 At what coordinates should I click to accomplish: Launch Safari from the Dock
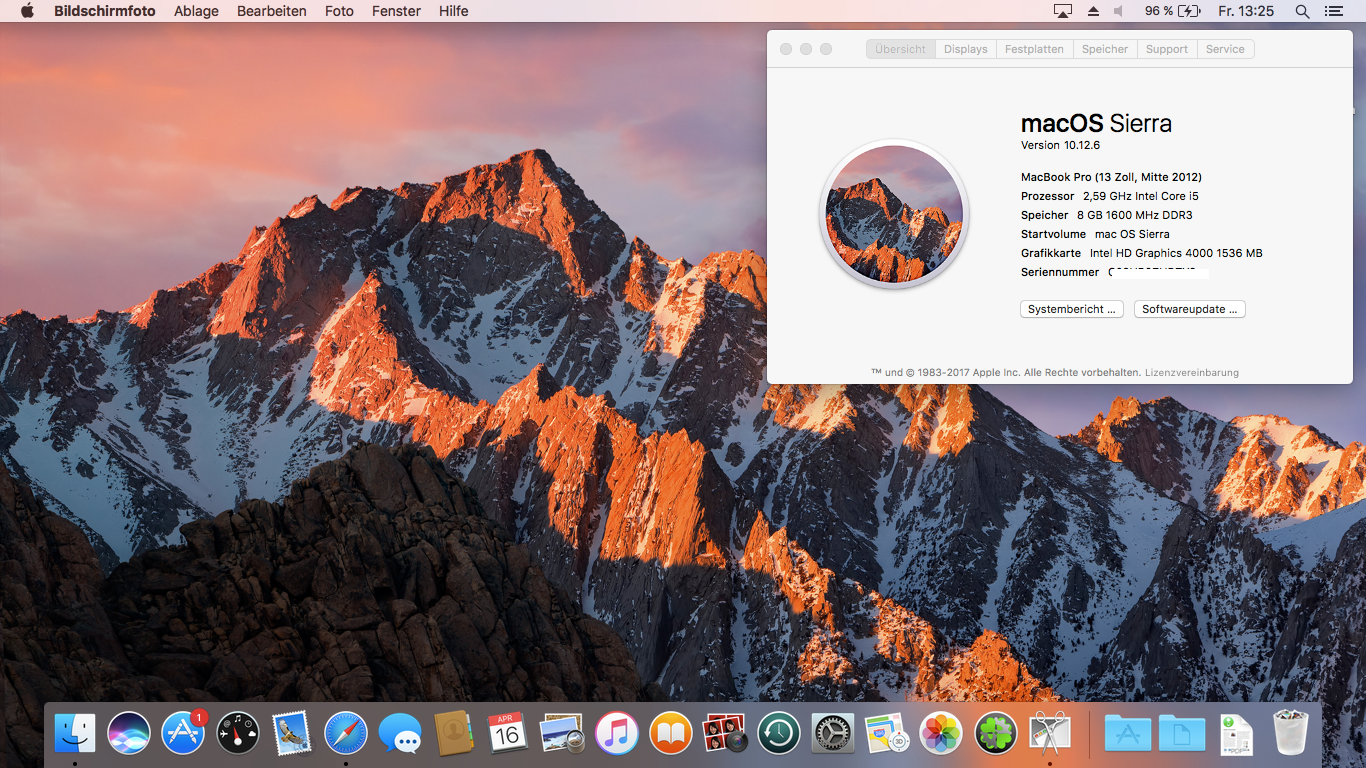[346, 733]
